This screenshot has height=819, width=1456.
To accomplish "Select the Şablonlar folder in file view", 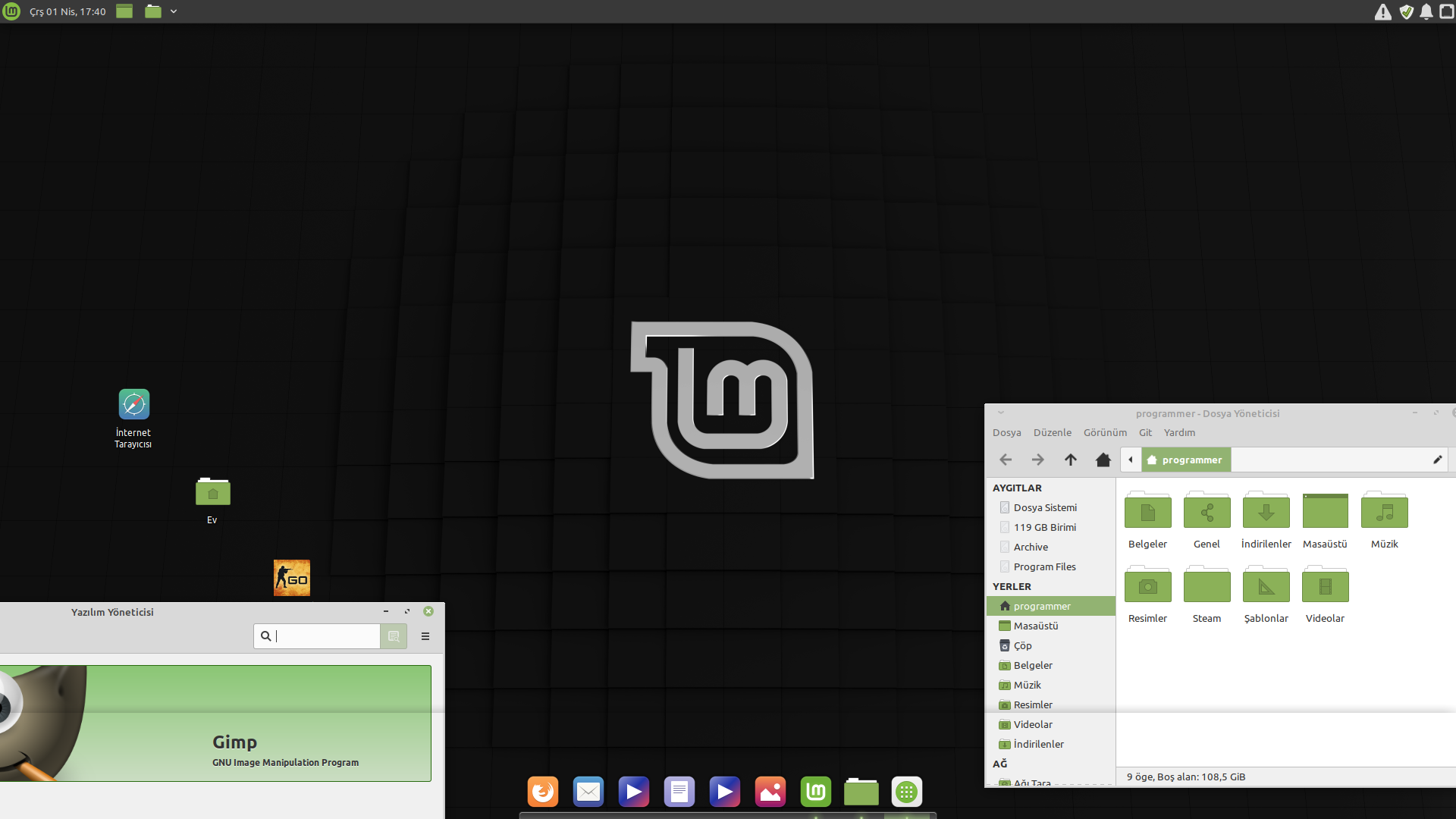I will point(1266,595).
